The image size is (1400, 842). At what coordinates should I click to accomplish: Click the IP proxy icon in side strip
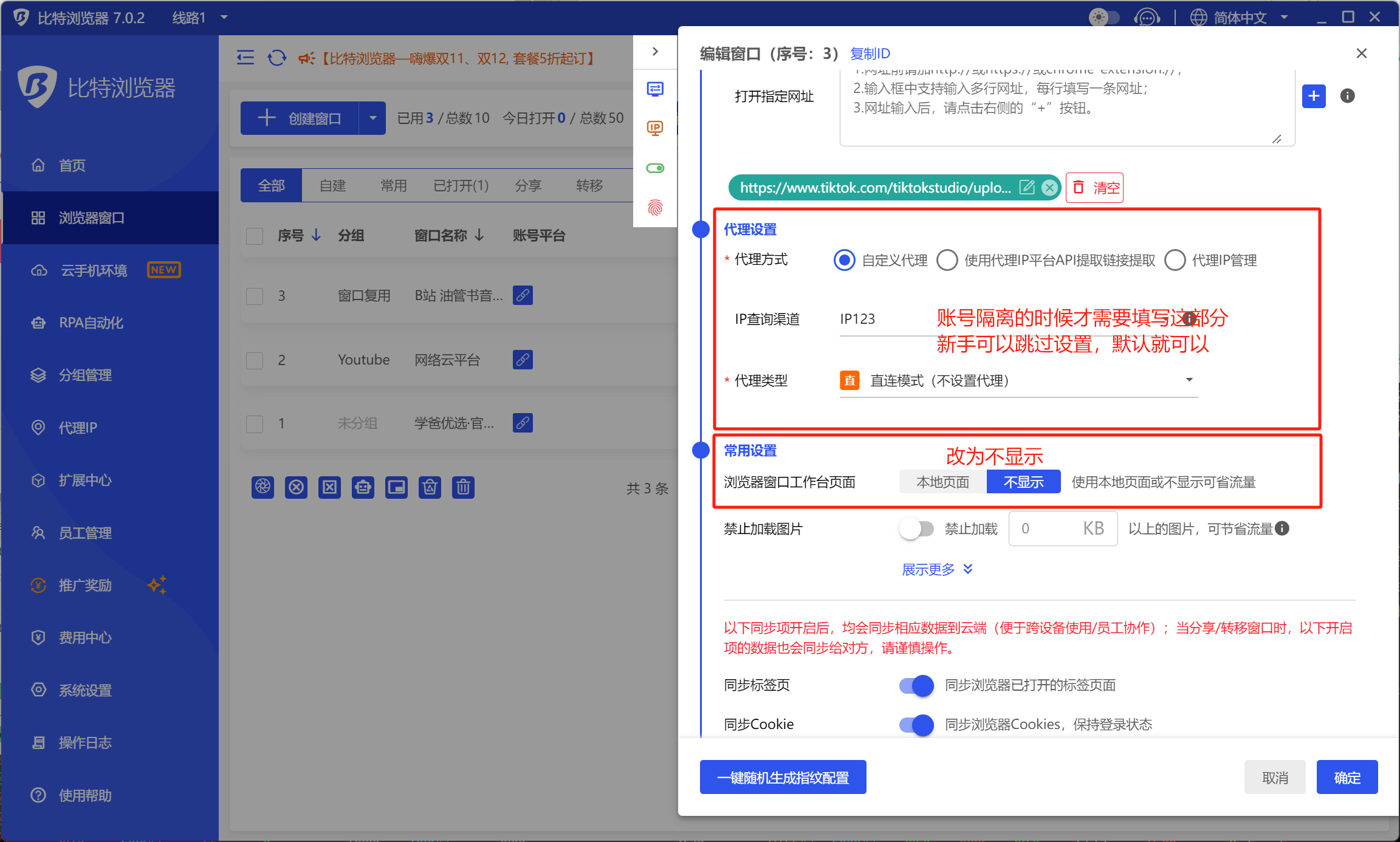click(x=655, y=128)
